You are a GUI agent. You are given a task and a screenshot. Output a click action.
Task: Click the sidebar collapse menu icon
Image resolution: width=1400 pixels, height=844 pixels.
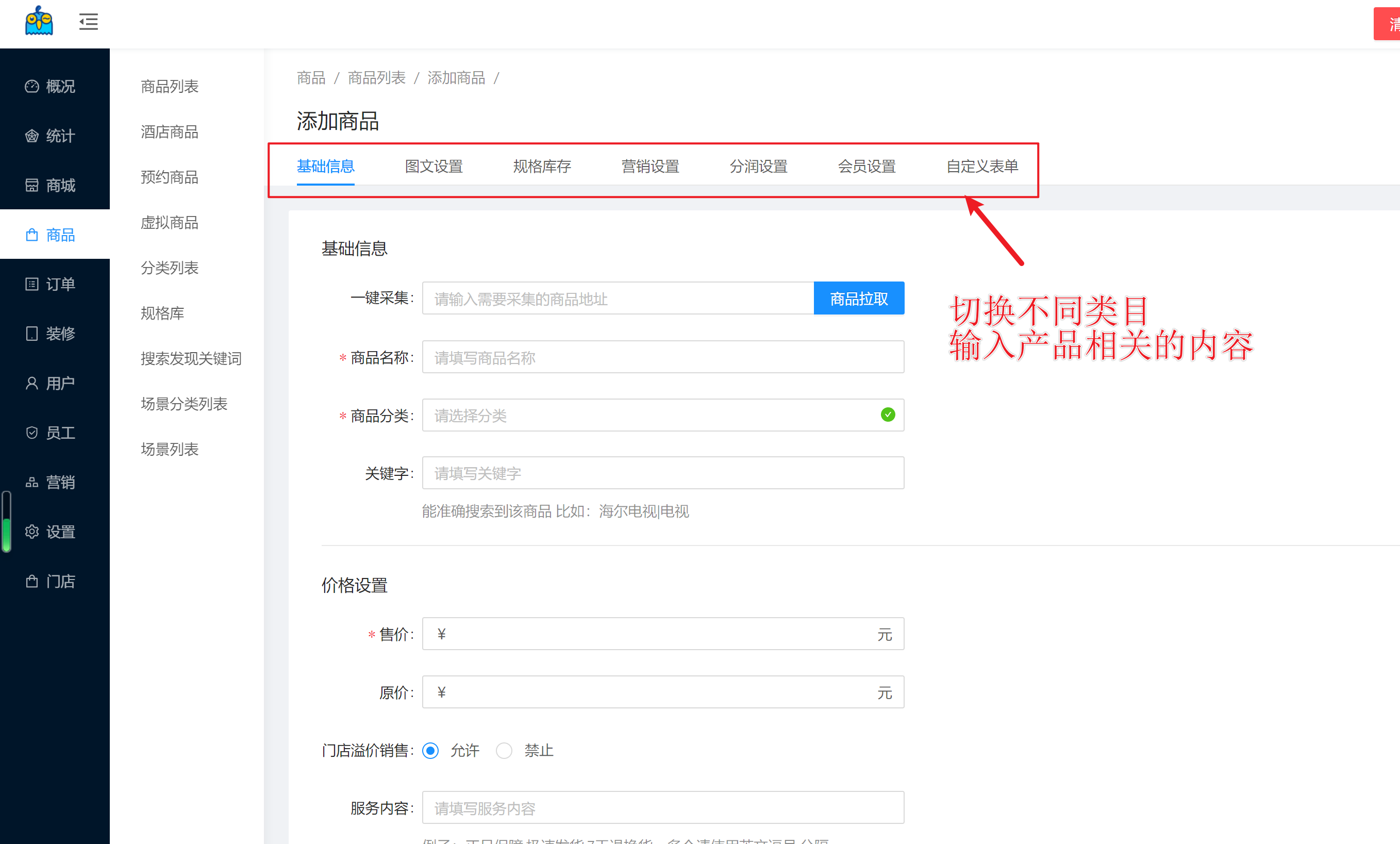[88, 22]
